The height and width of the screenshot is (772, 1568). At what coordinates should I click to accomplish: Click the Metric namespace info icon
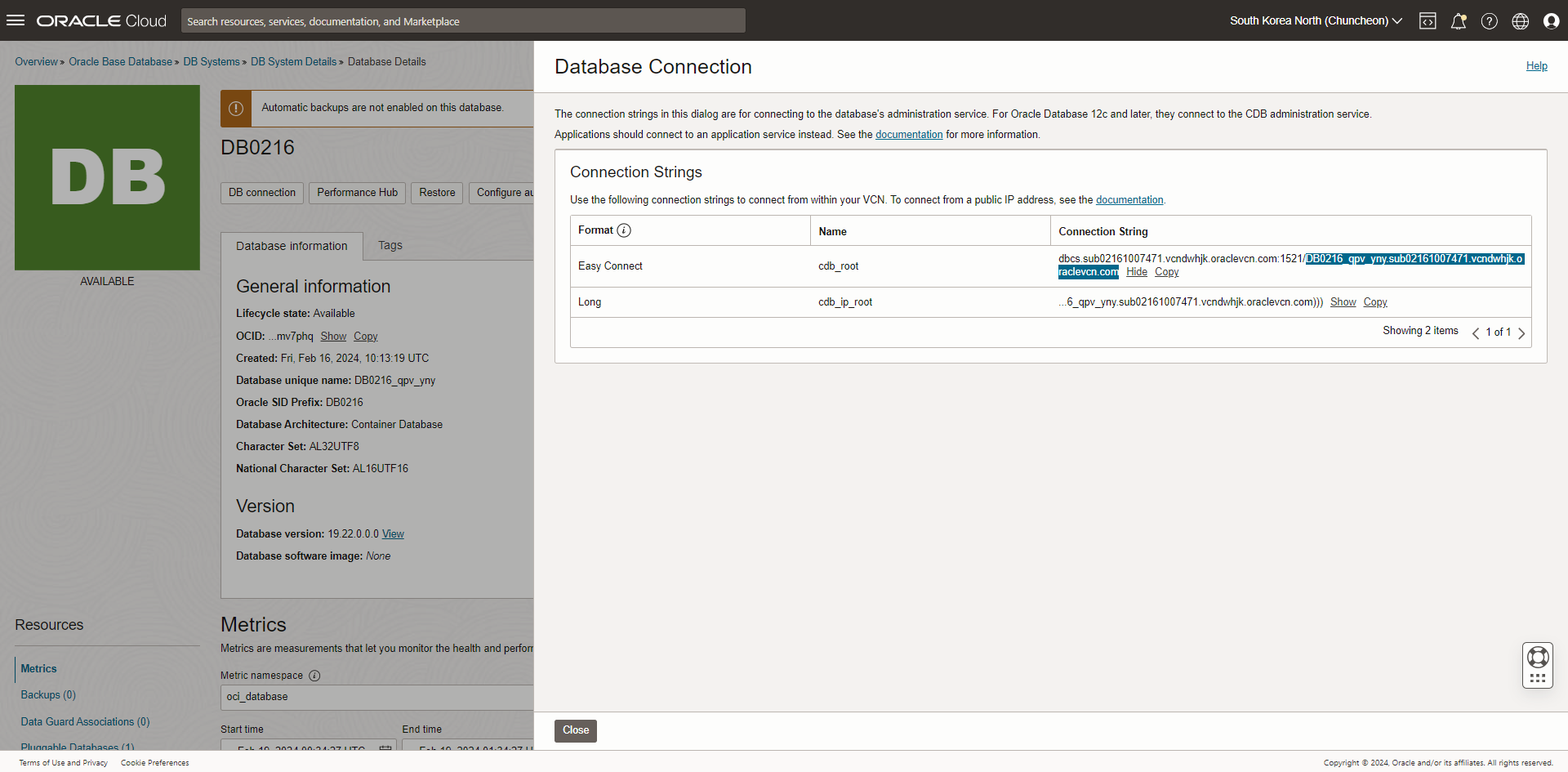314,676
